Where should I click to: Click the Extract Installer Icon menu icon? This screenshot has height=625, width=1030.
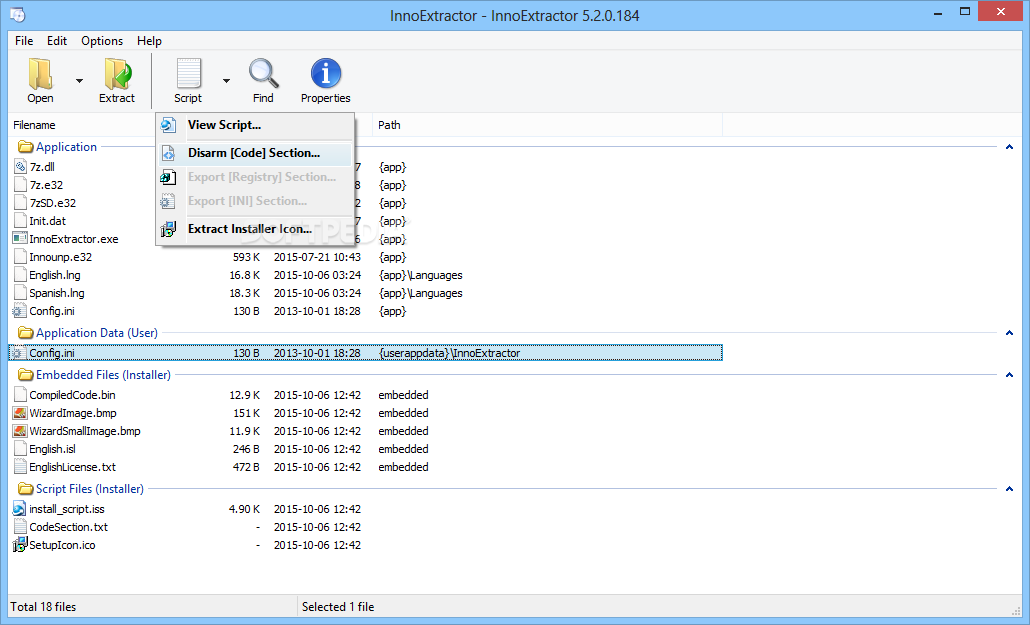(x=169, y=229)
